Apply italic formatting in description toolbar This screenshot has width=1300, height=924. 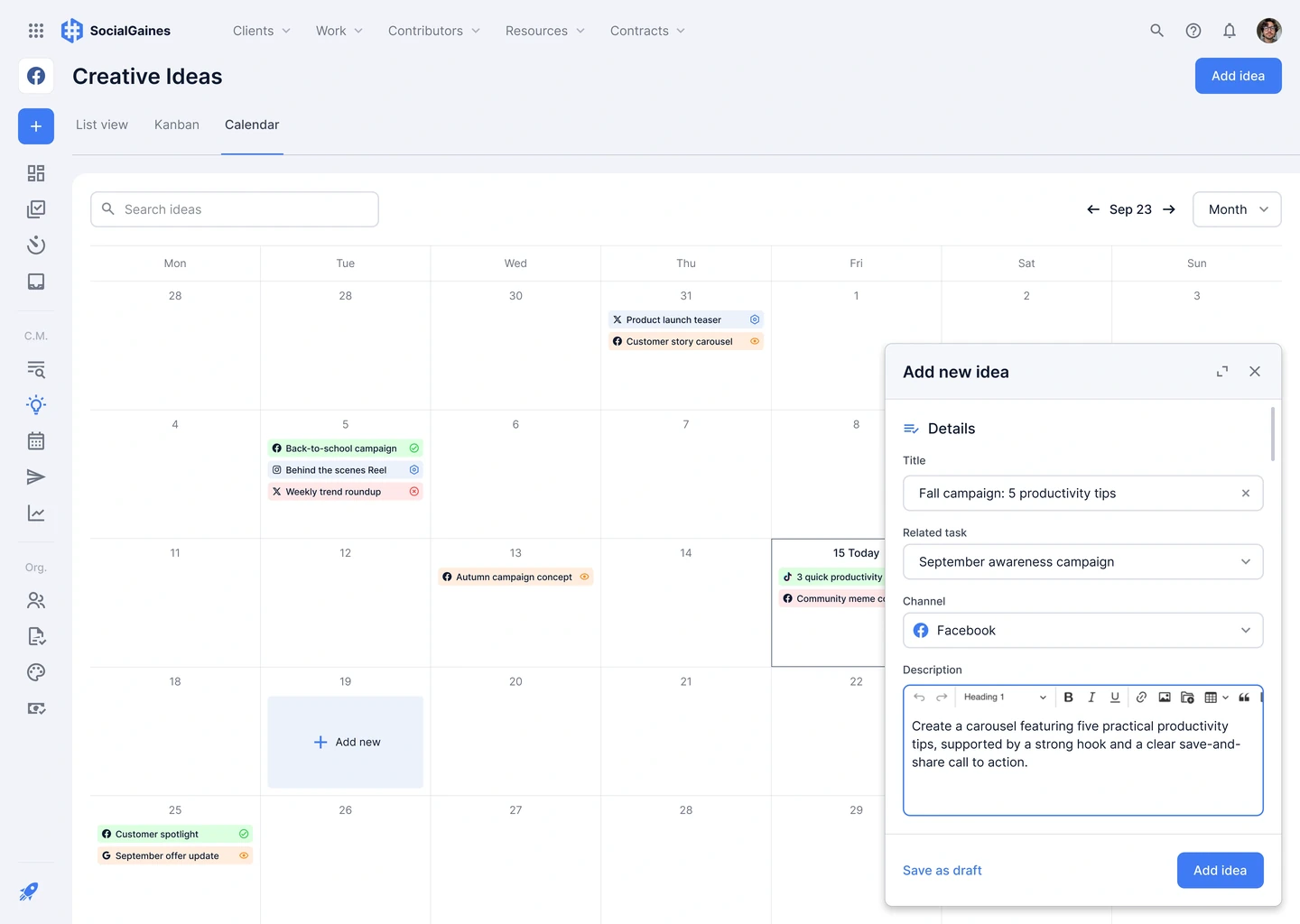coord(1091,698)
